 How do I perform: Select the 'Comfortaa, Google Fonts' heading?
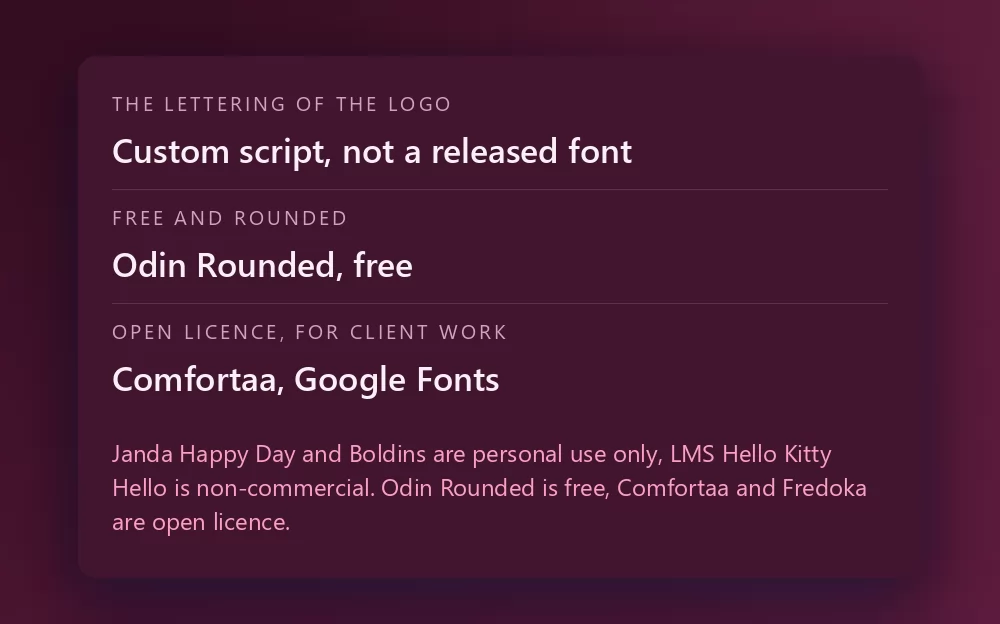pyautogui.click(x=305, y=380)
